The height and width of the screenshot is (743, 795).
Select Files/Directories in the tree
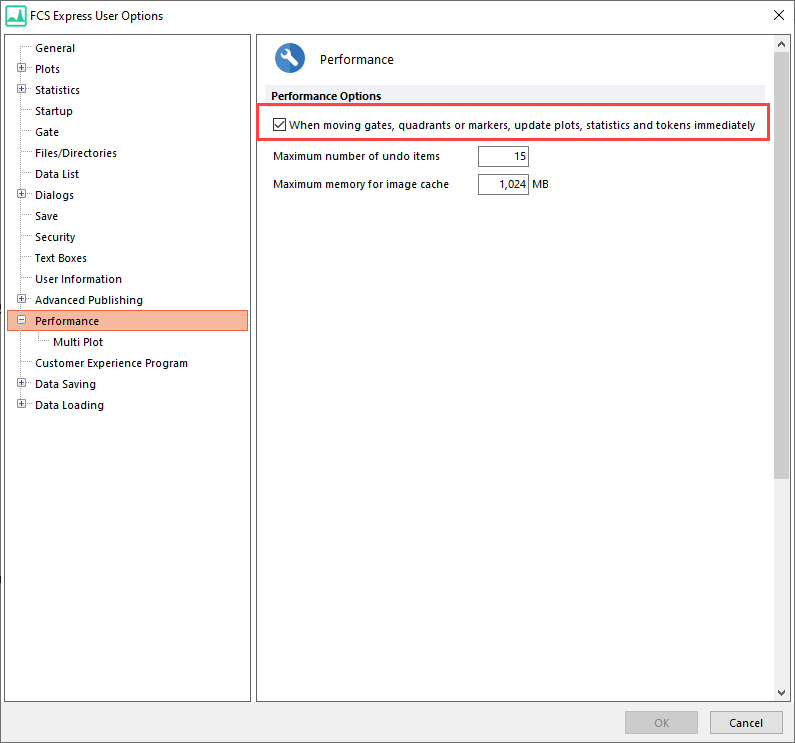pyautogui.click(x=76, y=153)
